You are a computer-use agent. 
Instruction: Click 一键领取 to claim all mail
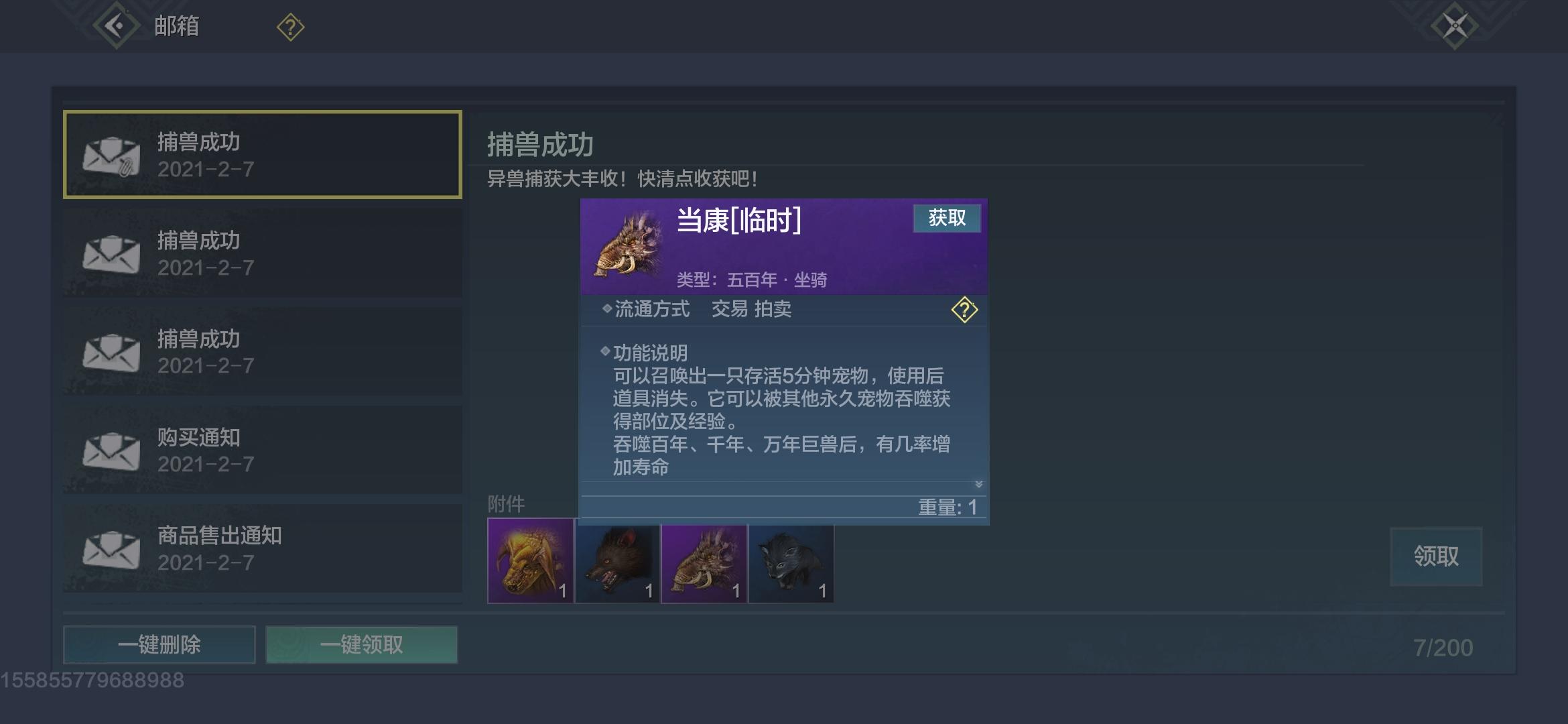coord(362,645)
